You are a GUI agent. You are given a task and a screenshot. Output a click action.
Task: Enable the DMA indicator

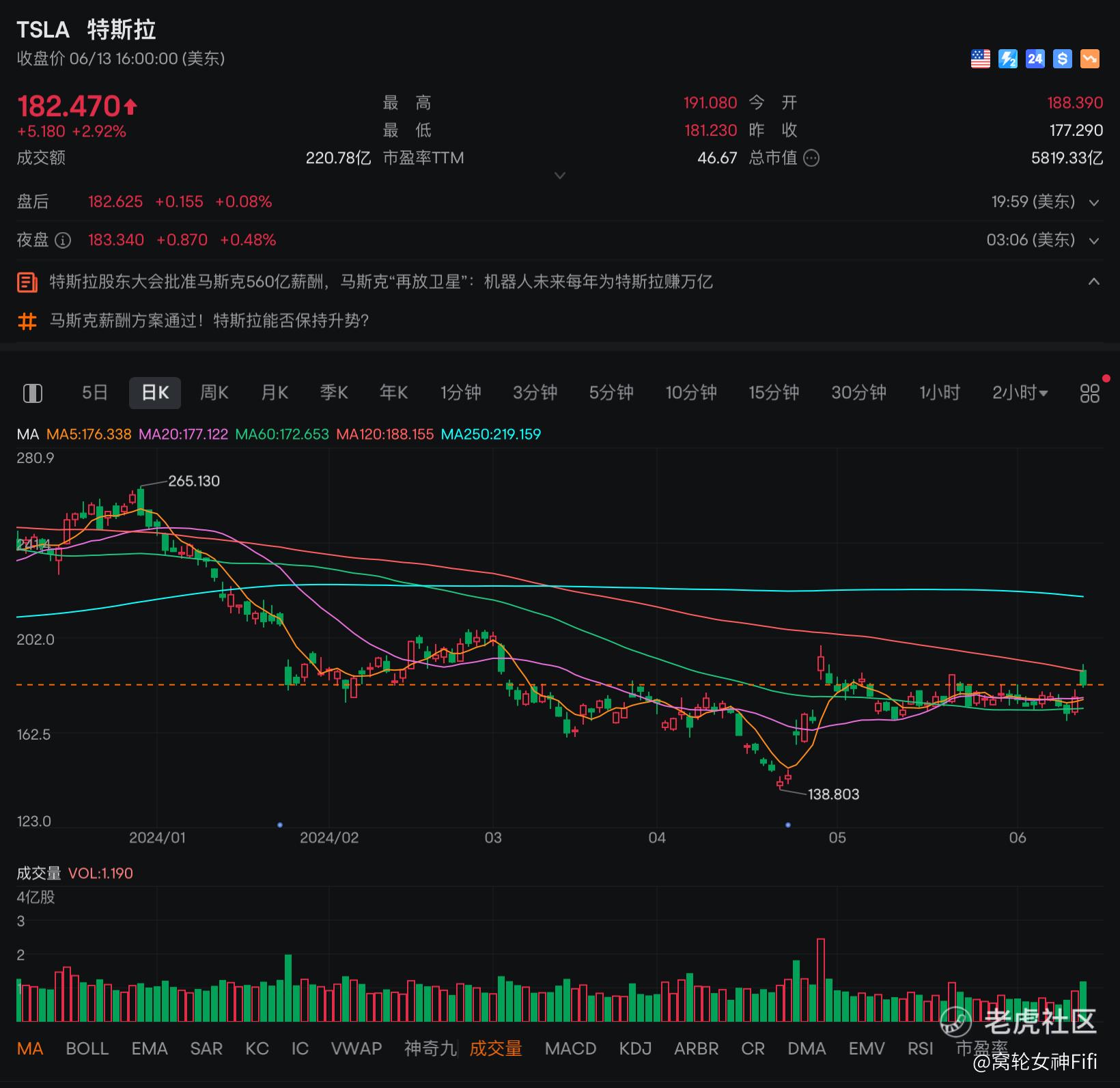[x=807, y=1048]
